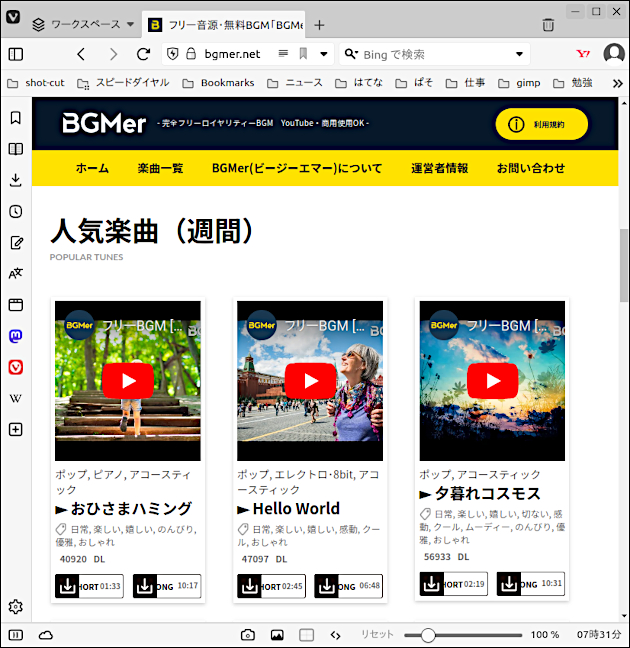Open Downloads panel in sidebar
This screenshot has height=648, width=630.
tap(16, 180)
